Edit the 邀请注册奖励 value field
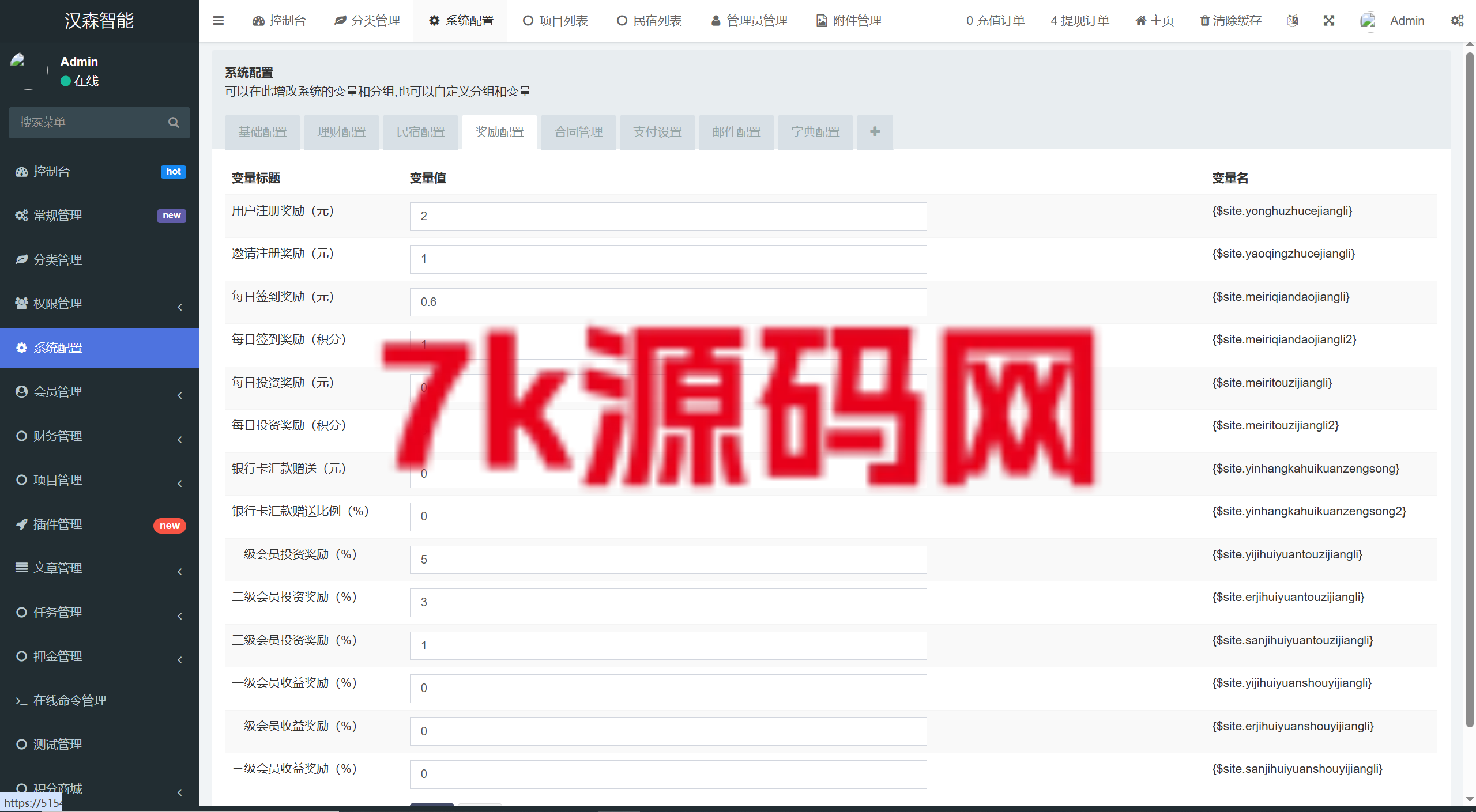The height and width of the screenshot is (812, 1476). point(668,259)
